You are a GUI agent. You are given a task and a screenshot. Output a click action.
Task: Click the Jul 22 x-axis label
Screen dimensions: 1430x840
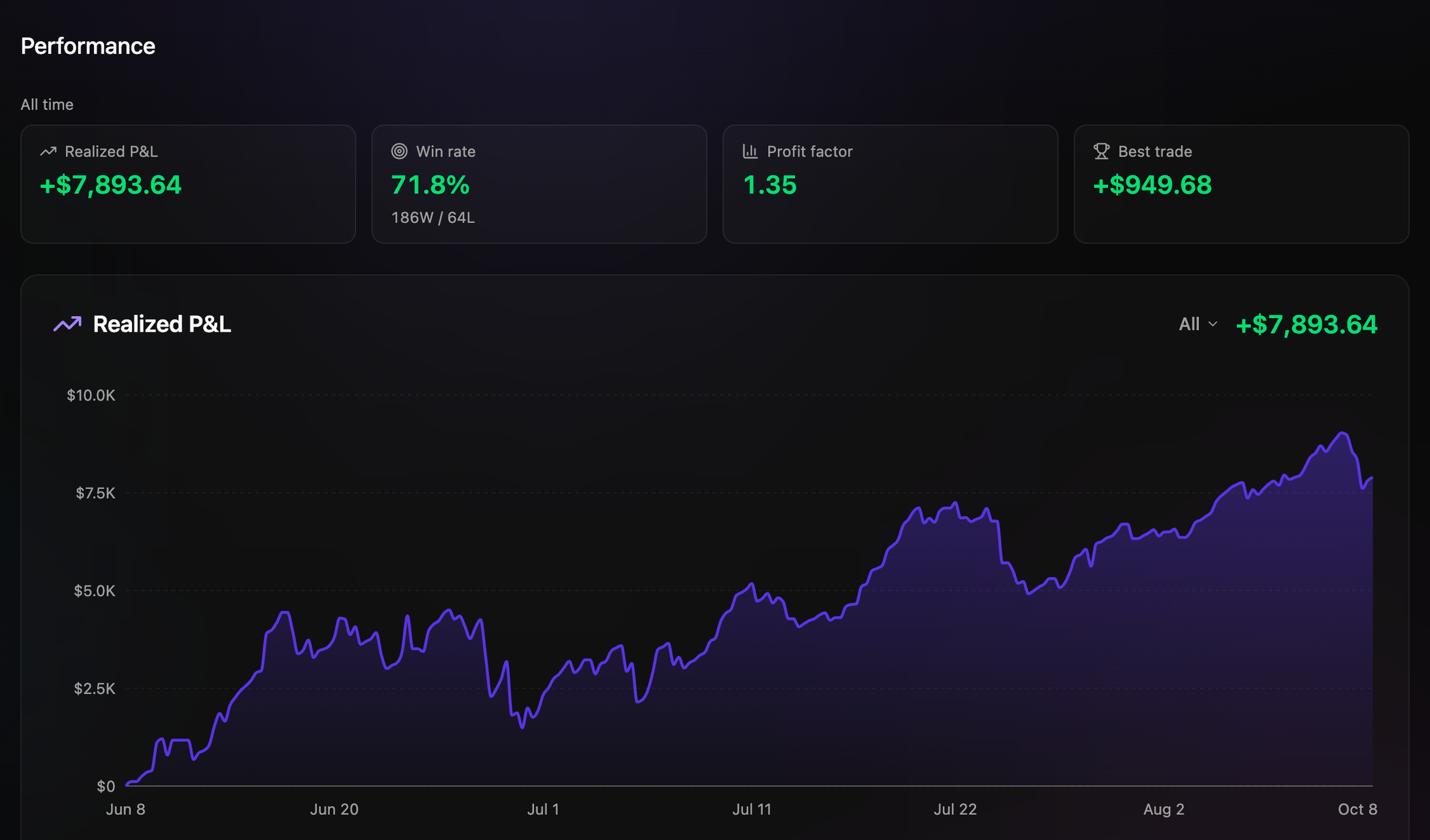point(955,809)
